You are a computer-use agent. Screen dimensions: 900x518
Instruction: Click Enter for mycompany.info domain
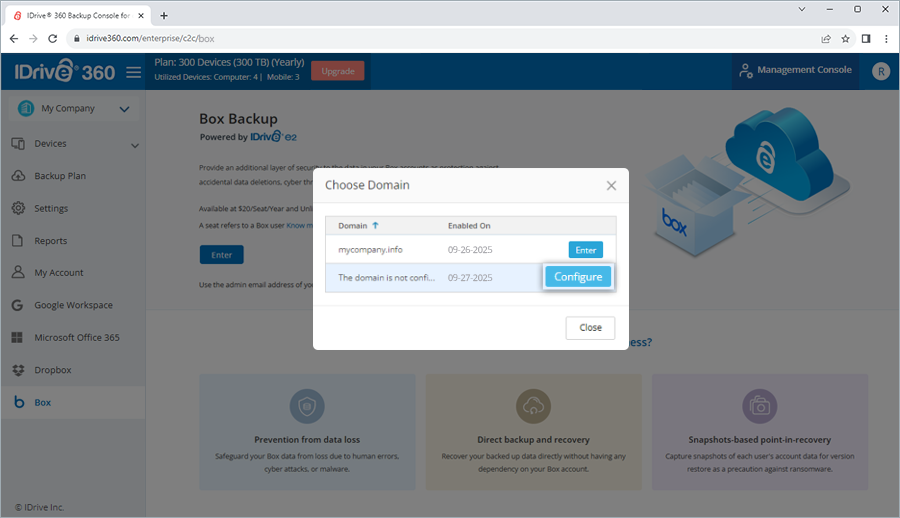(x=585, y=250)
